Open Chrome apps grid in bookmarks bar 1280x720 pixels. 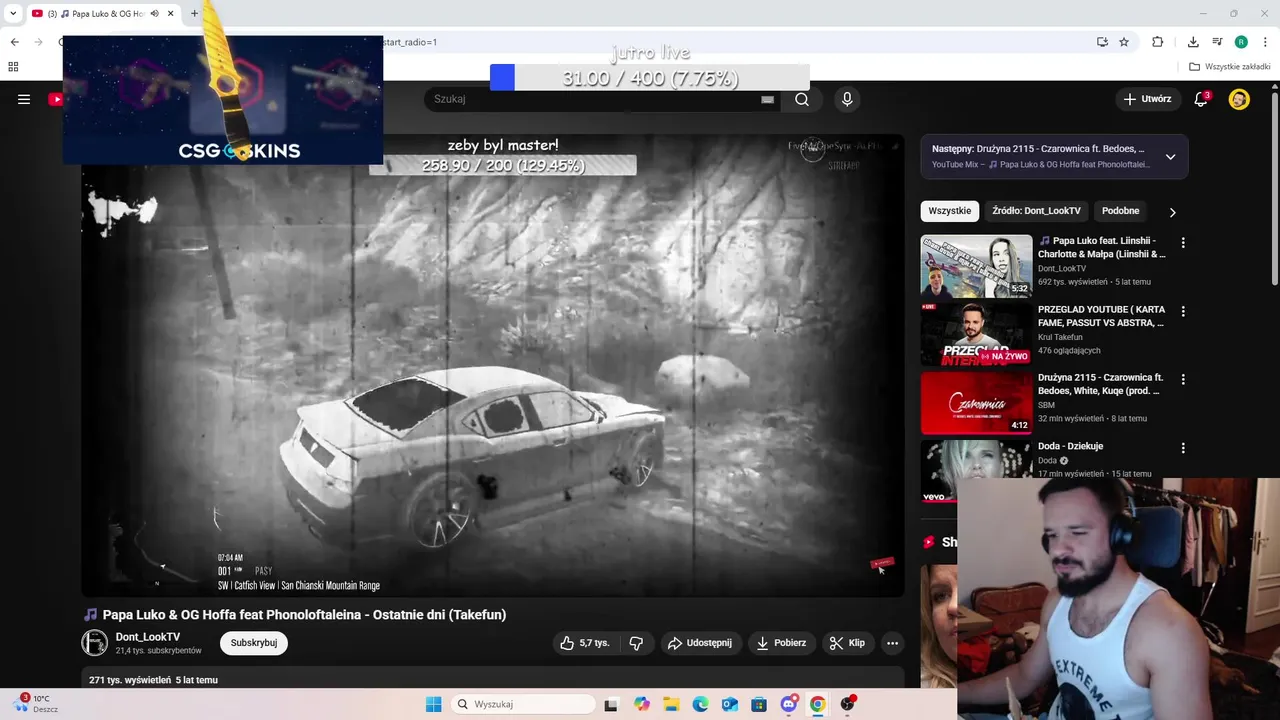coord(13,67)
